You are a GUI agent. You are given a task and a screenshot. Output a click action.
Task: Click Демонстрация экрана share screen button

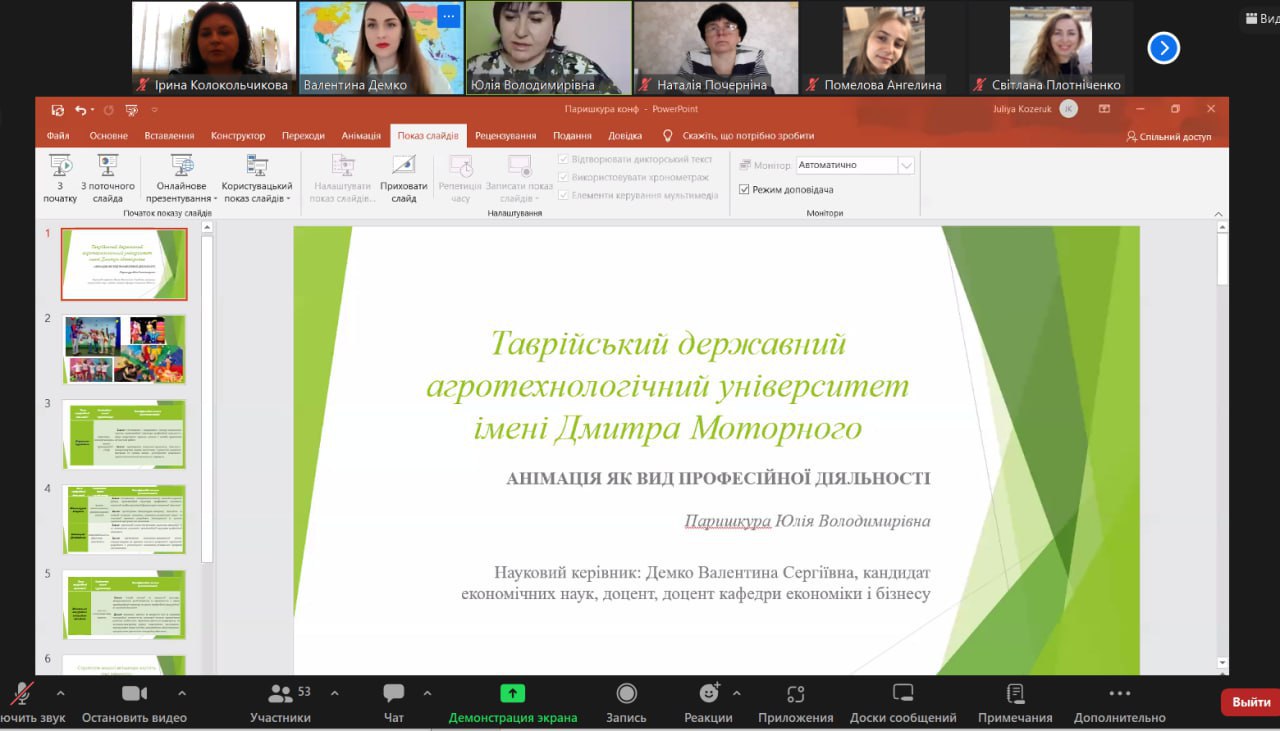[x=513, y=702]
